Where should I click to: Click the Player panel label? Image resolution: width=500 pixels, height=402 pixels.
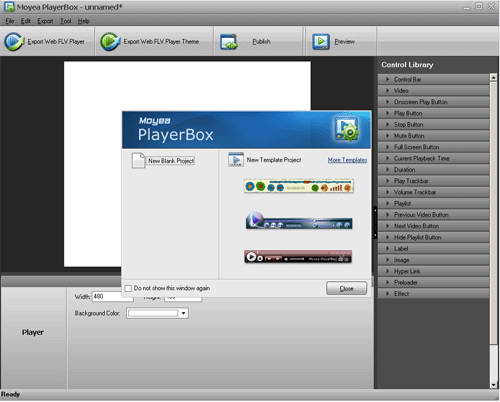tap(33, 332)
